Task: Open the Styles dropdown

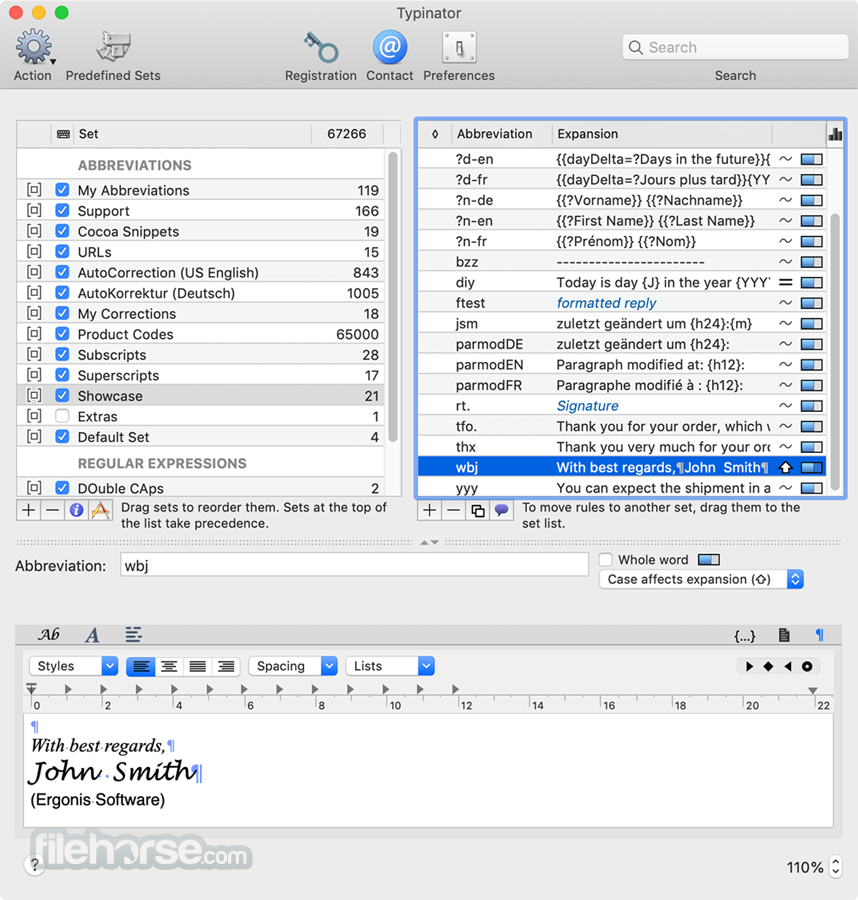Action: [73, 666]
